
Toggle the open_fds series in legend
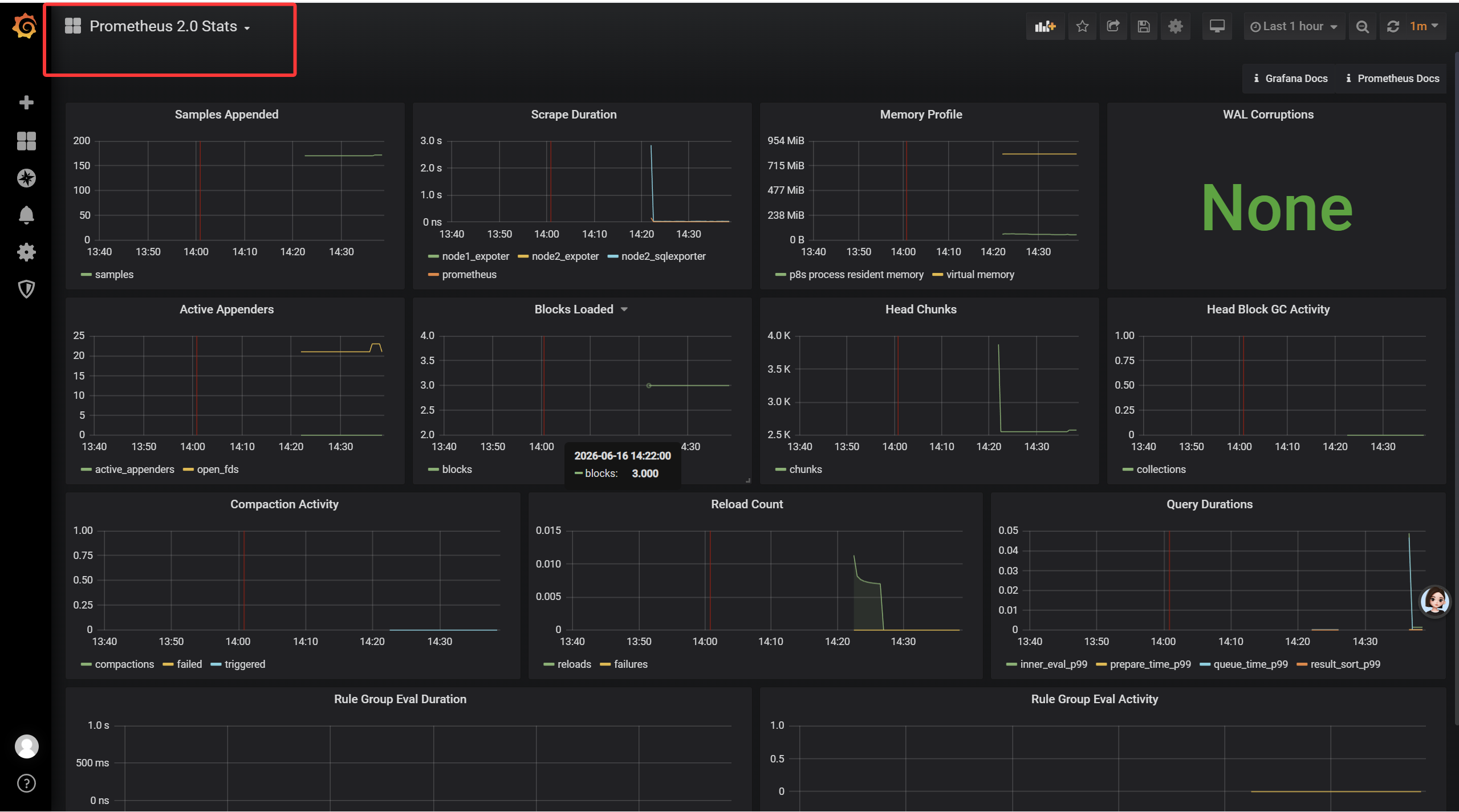(218, 469)
